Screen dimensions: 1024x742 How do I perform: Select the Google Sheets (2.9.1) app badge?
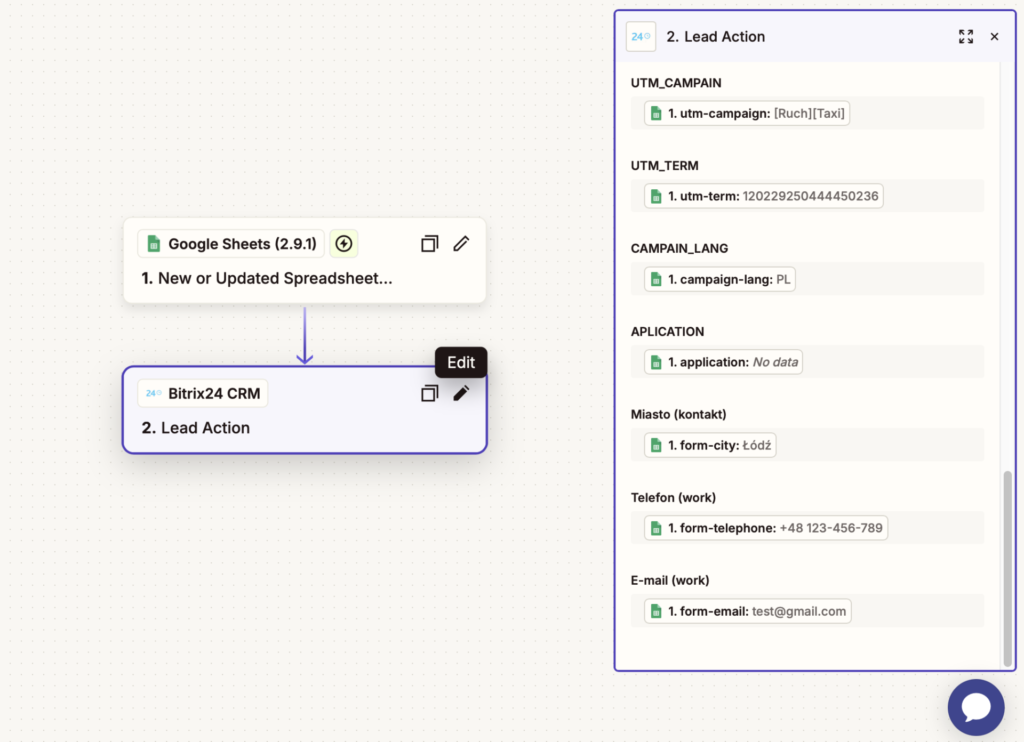pos(231,243)
